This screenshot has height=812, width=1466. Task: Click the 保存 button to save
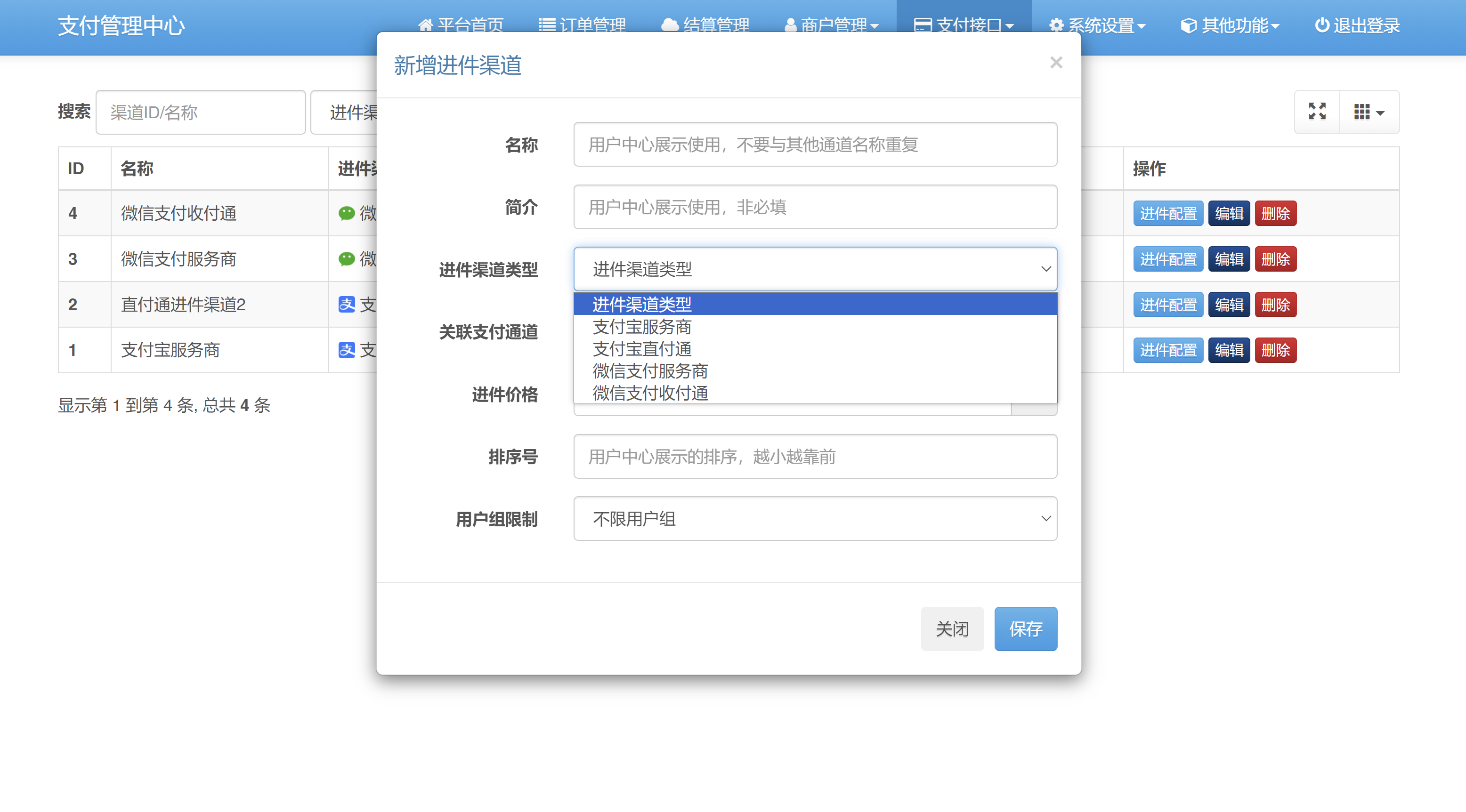click(1025, 628)
